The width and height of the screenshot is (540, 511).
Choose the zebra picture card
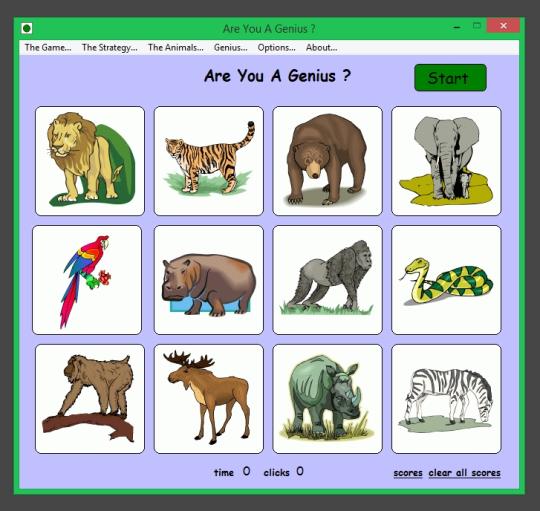[x=446, y=399]
